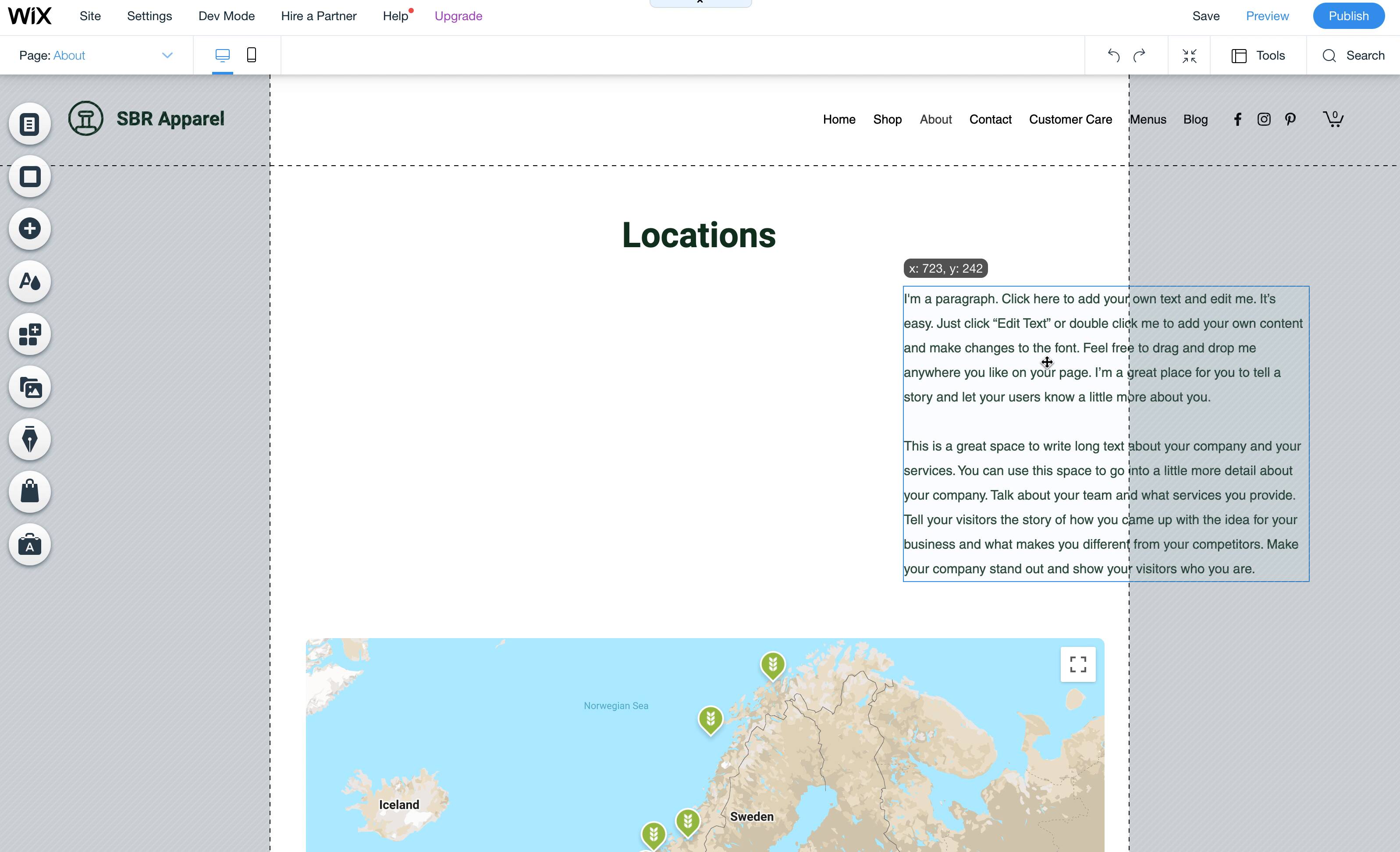
Task: Click the map fullscreen button
Action: point(1077,664)
